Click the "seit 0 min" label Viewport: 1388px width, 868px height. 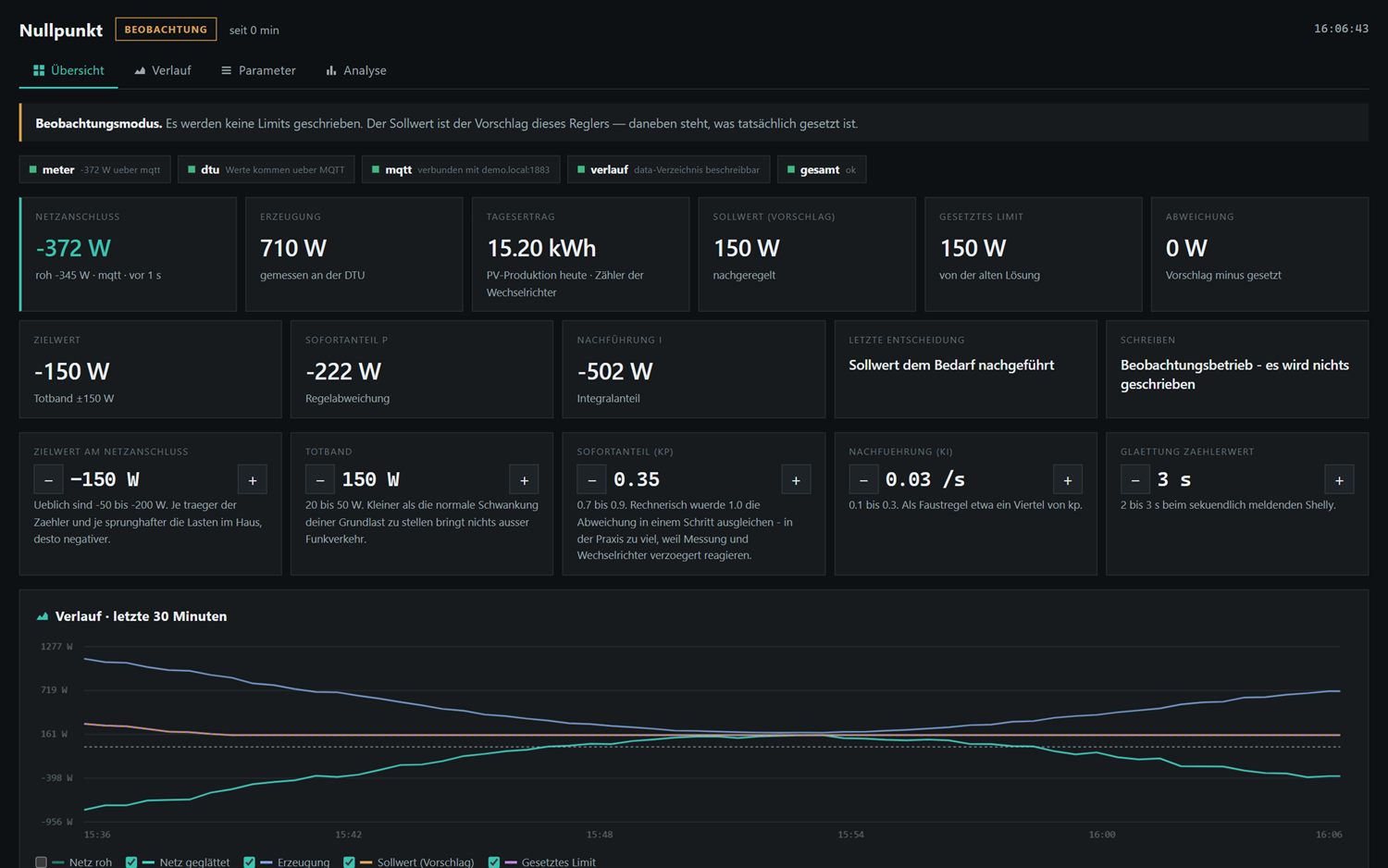click(x=254, y=31)
